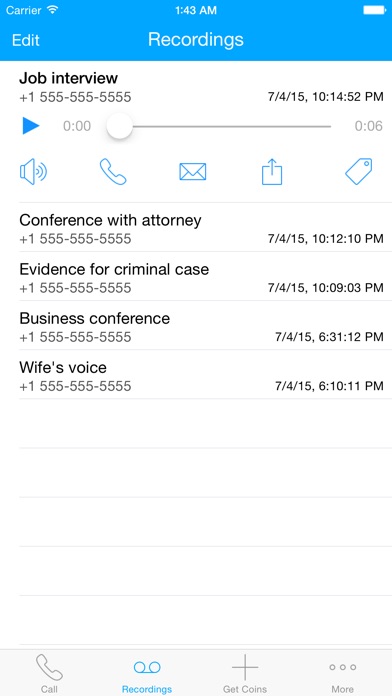The image size is (392, 696).
Task: Select the Recordings tab
Action: pyautogui.click(x=147, y=673)
